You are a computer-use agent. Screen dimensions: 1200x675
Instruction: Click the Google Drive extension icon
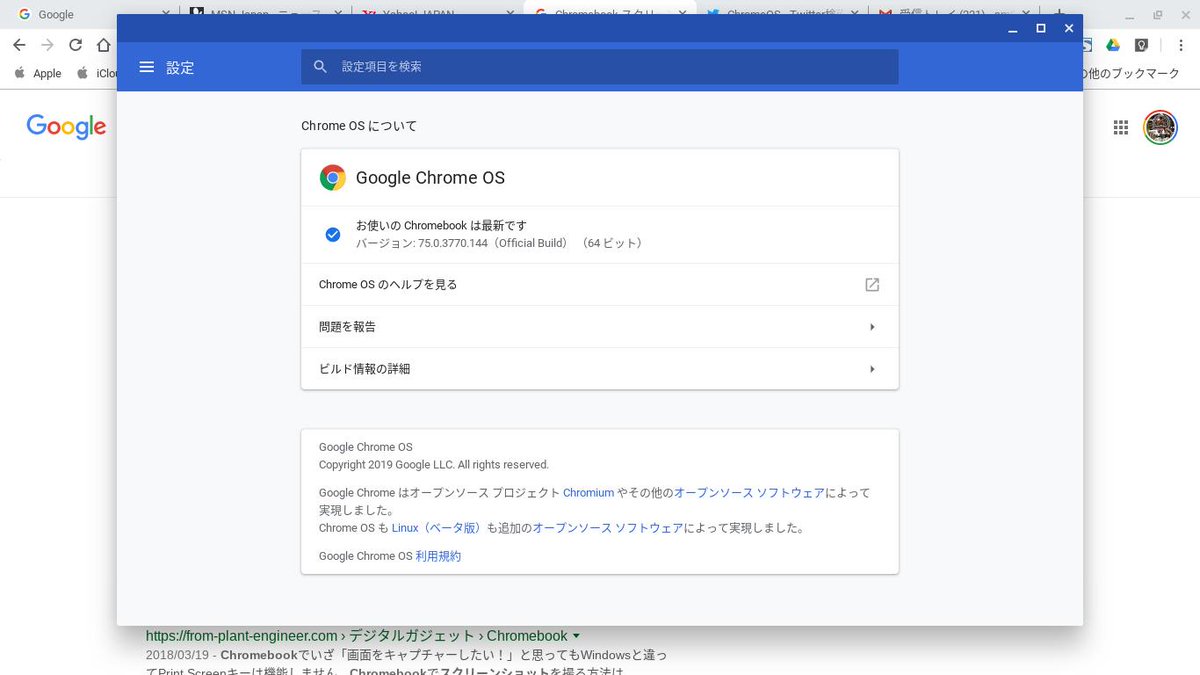1112,45
